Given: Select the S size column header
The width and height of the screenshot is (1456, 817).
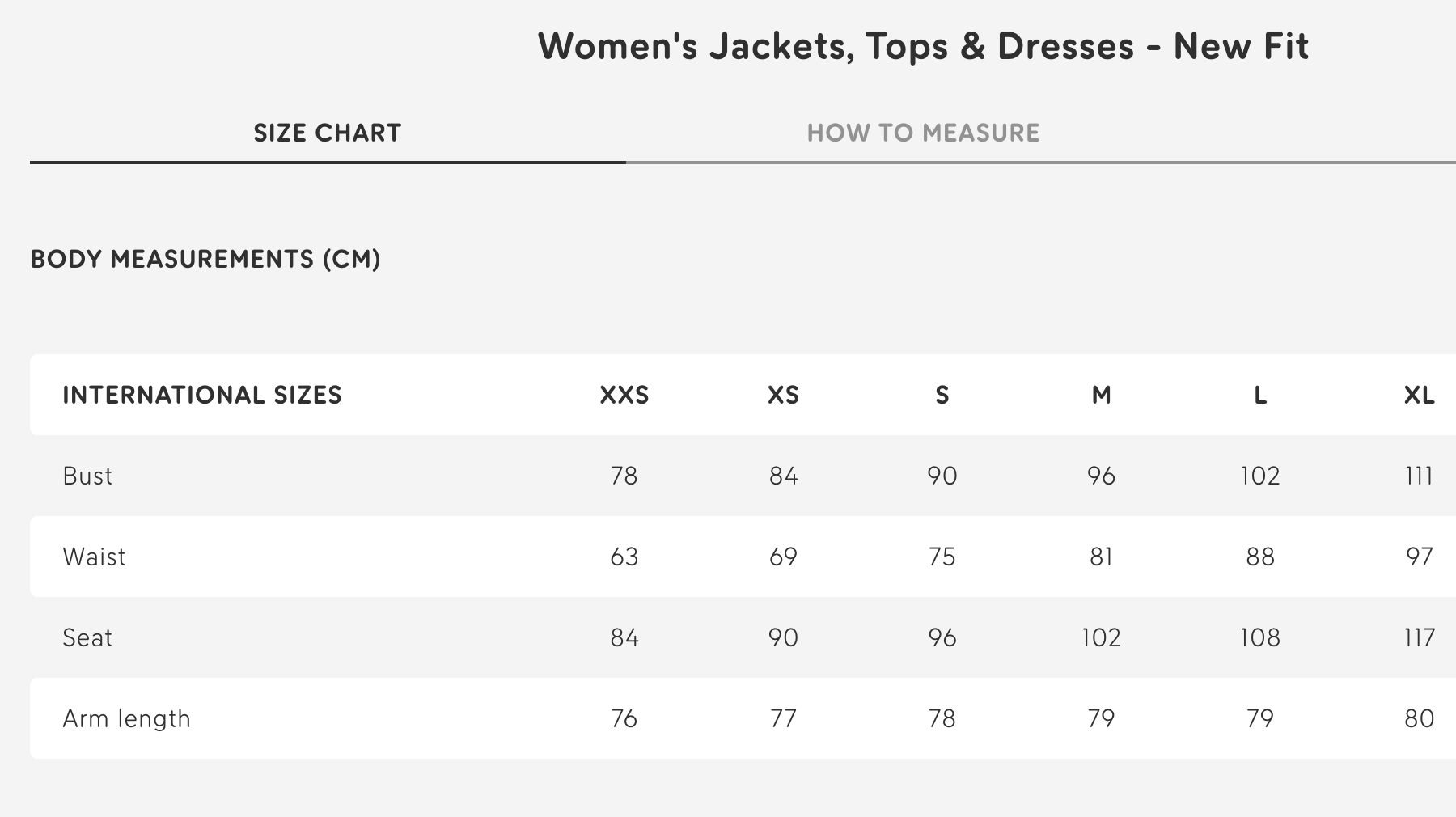Looking at the screenshot, I should (x=942, y=396).
